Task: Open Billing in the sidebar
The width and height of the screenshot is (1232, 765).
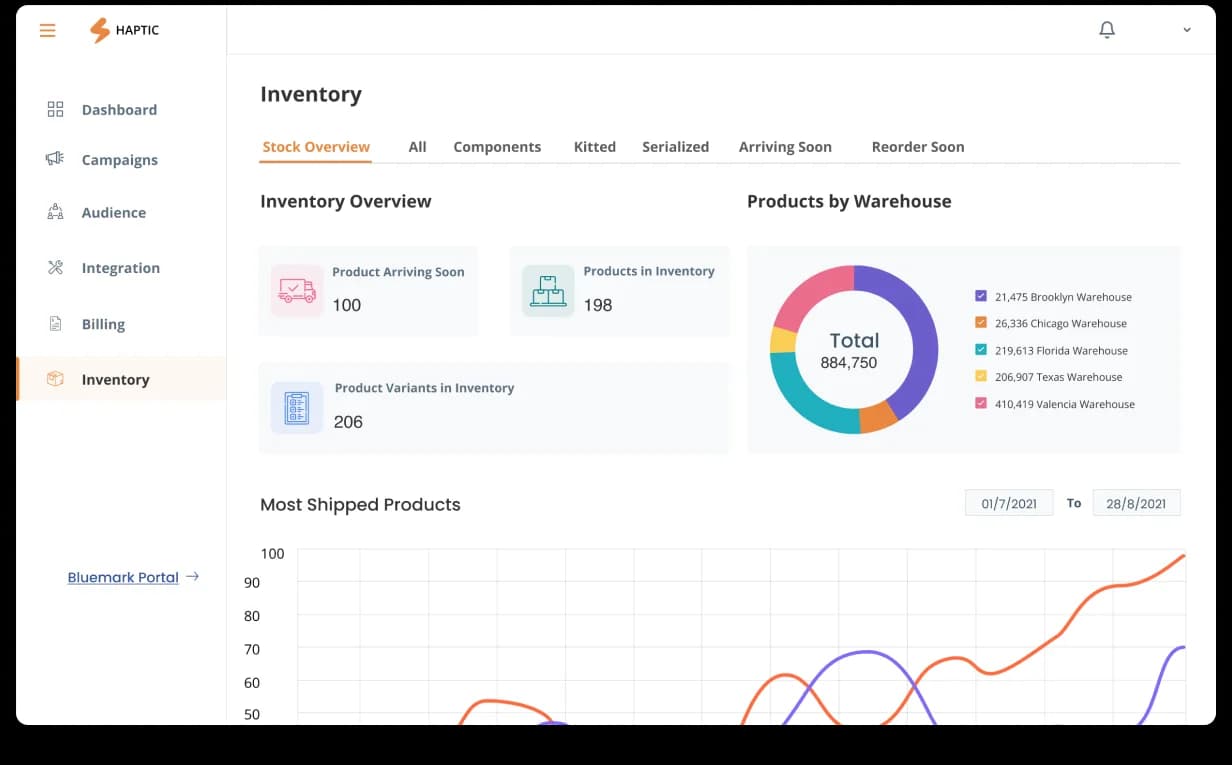Action: (x=103, y=324)
